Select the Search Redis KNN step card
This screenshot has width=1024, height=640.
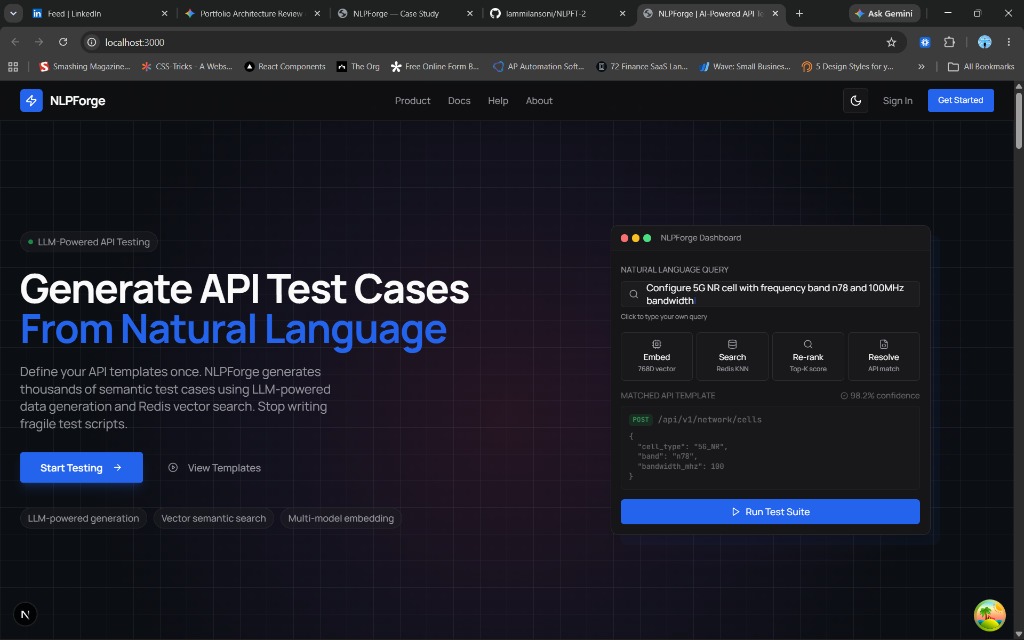point(732,357)
